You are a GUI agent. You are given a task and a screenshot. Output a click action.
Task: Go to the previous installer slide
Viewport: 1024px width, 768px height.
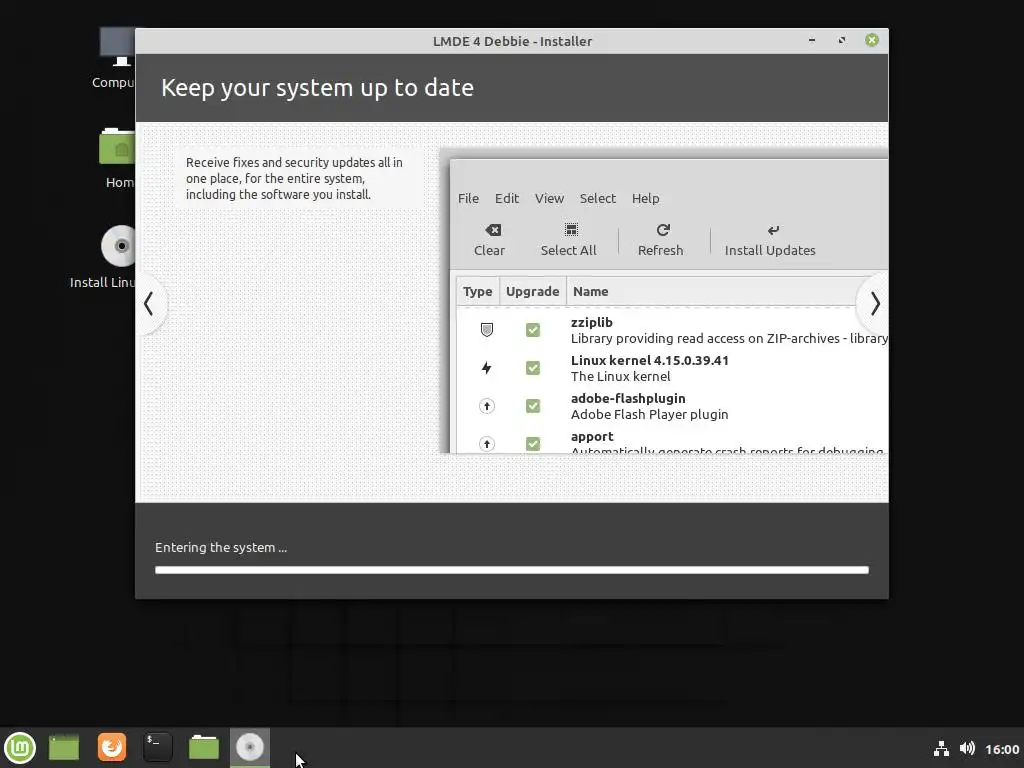click(x=149, y=304)
